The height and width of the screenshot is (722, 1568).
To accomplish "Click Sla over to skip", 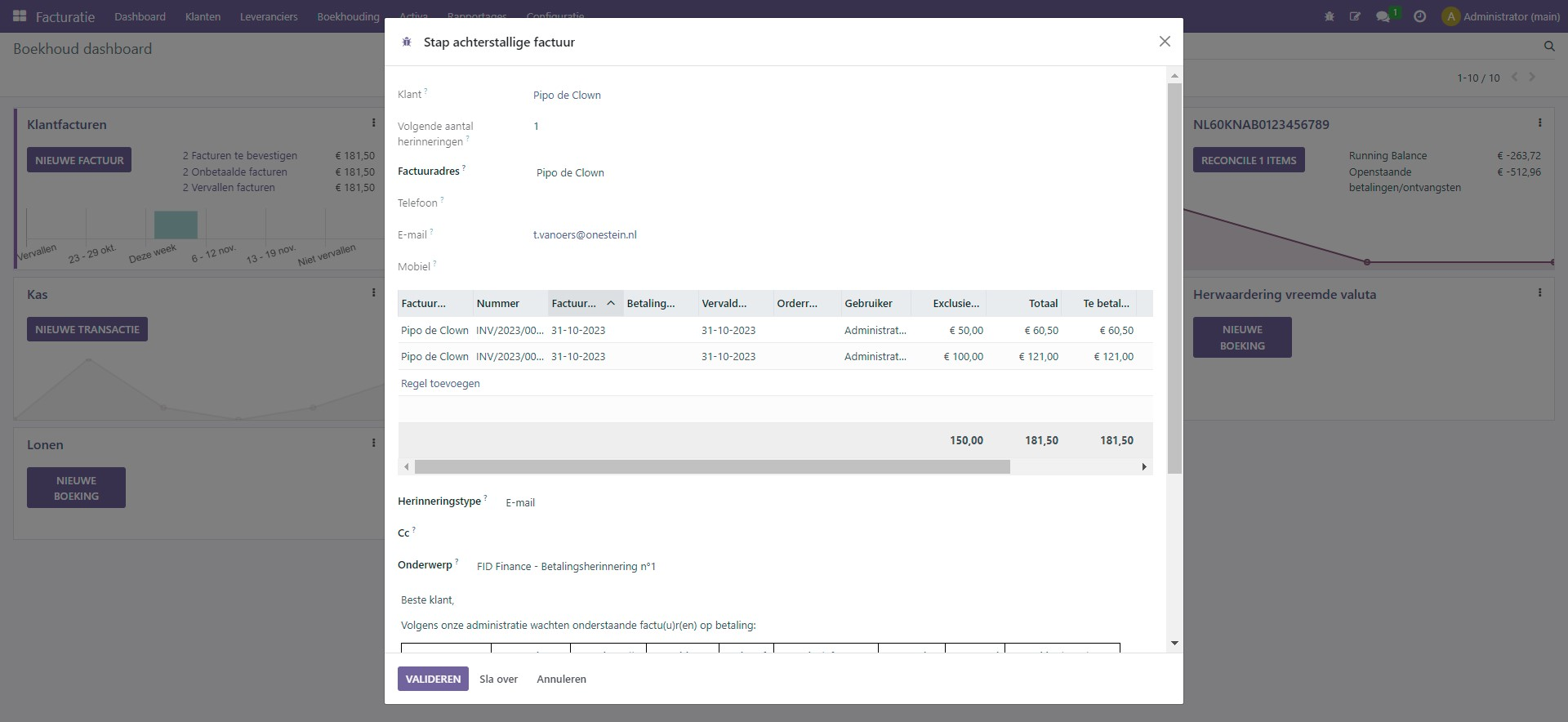I will click(x=498, y=679).
